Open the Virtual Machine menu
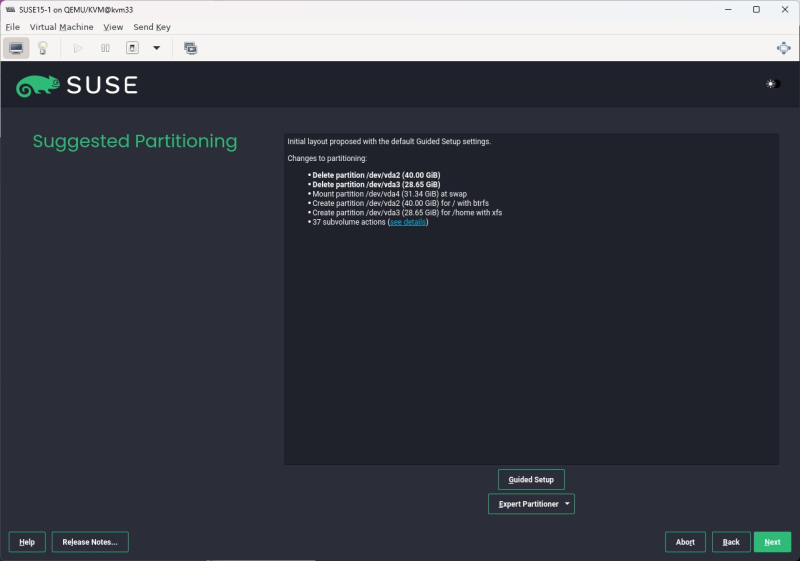800x561 pixels. [61, 27]
